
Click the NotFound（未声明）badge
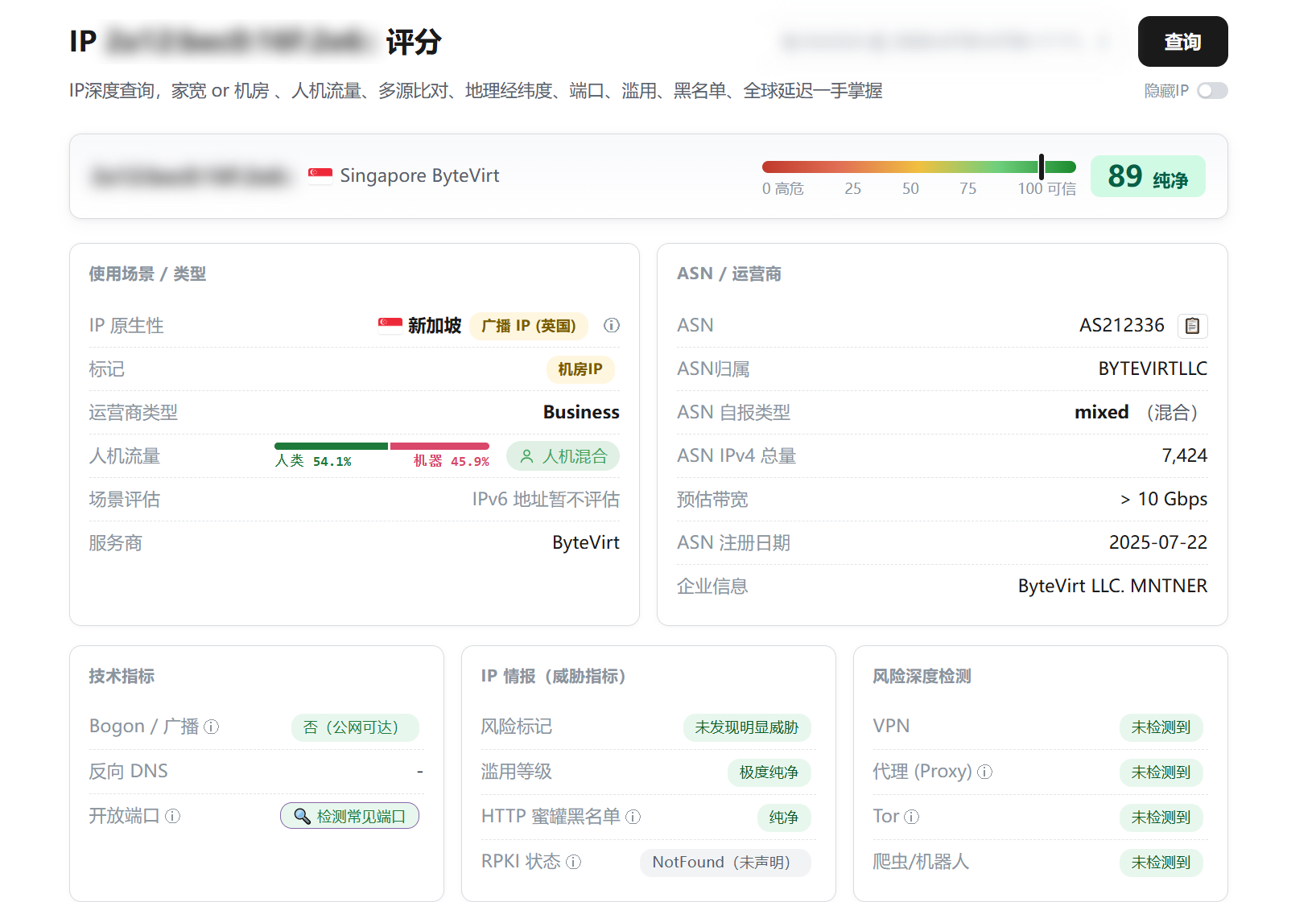725,863
